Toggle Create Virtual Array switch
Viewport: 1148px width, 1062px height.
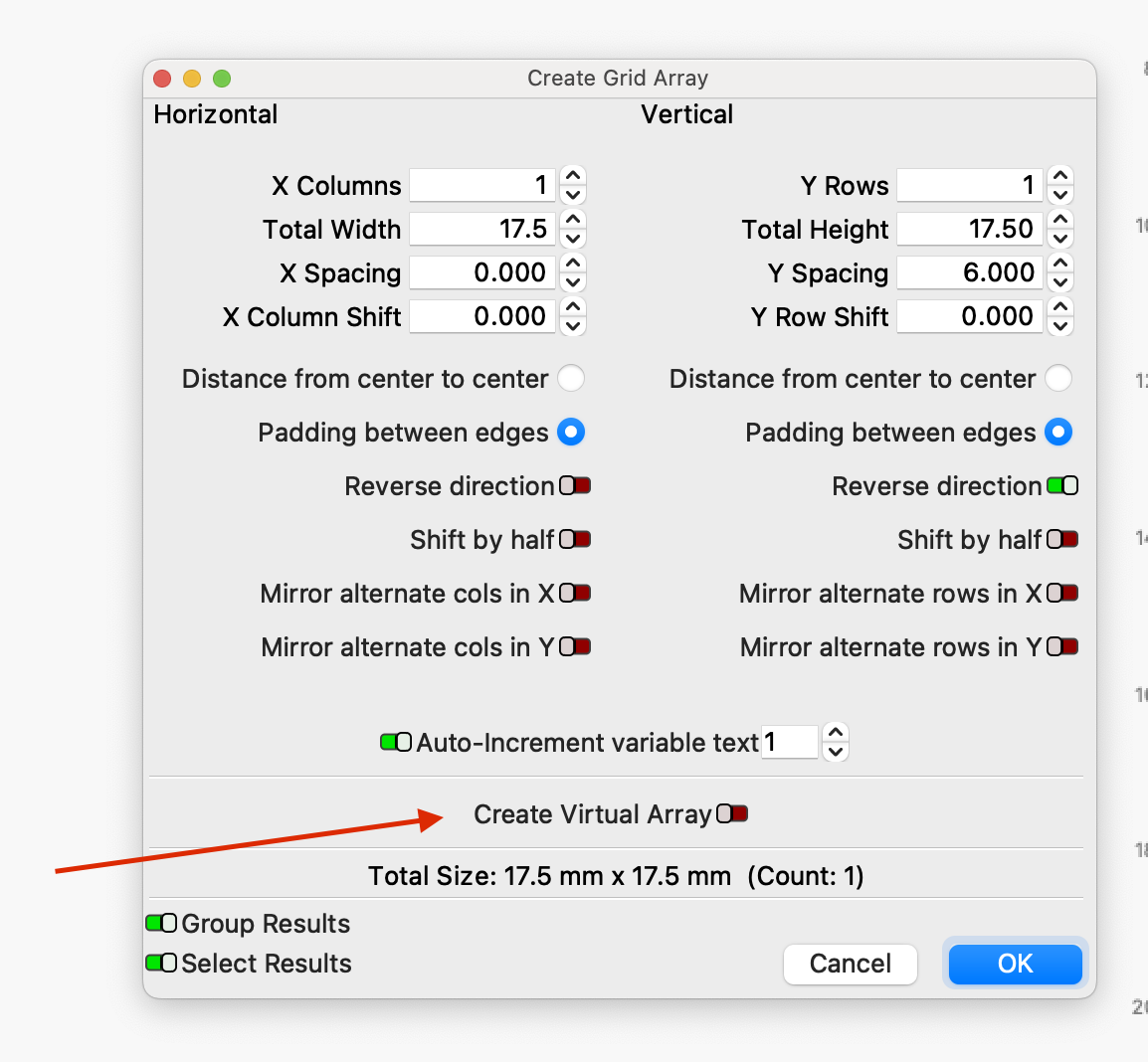pos(732,813)
